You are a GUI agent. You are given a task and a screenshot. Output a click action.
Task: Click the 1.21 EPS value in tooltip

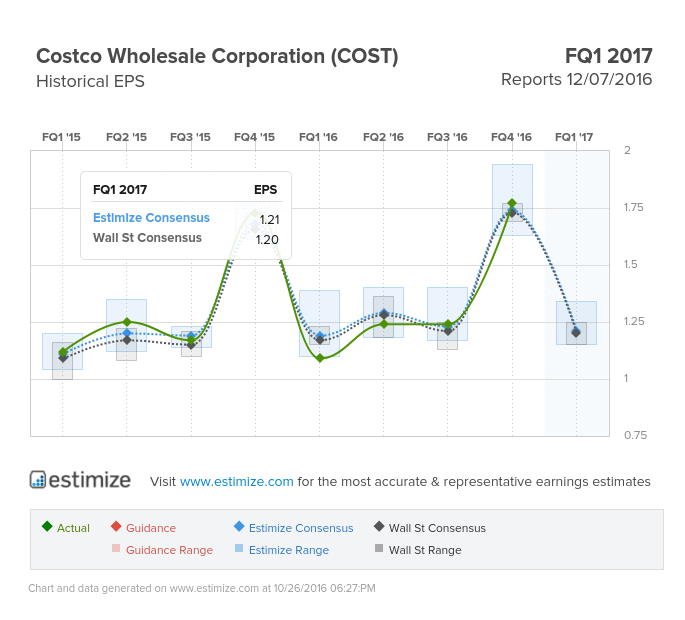270,220
